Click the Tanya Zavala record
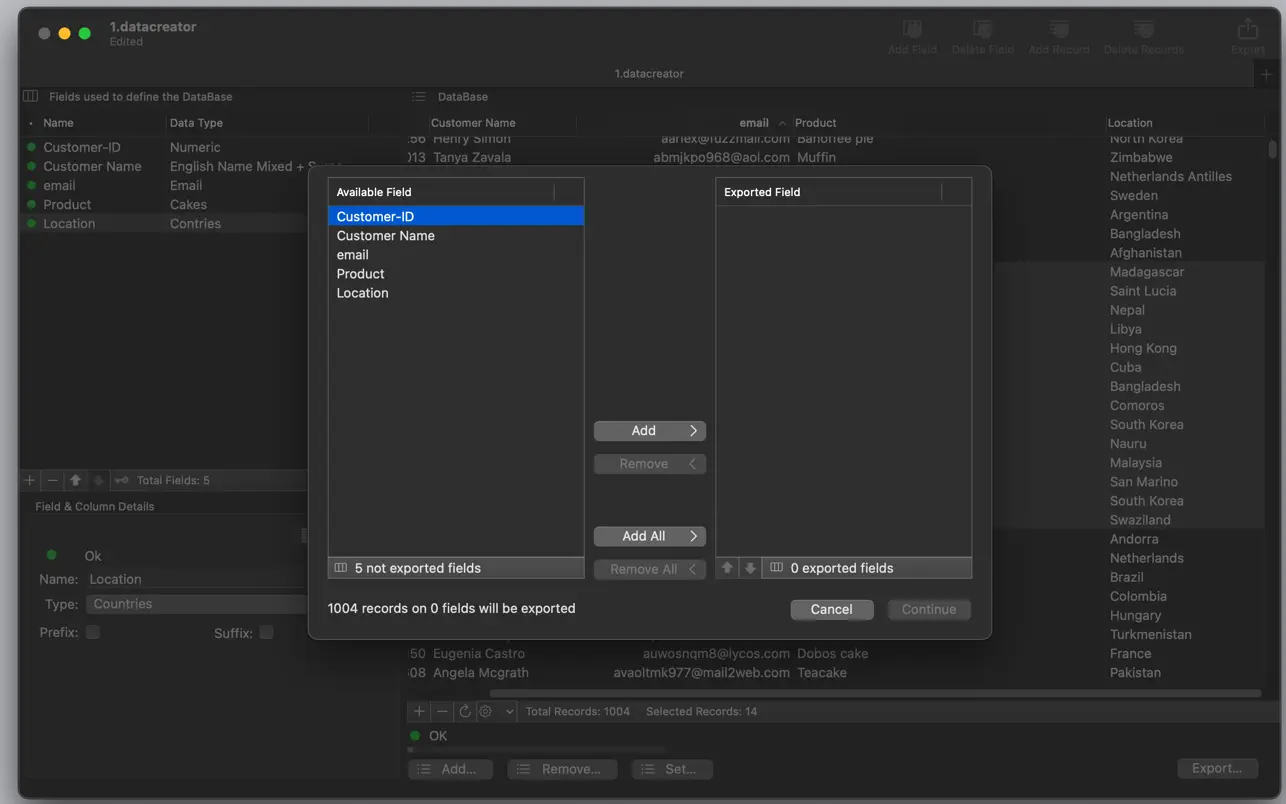 click(472, 157)
